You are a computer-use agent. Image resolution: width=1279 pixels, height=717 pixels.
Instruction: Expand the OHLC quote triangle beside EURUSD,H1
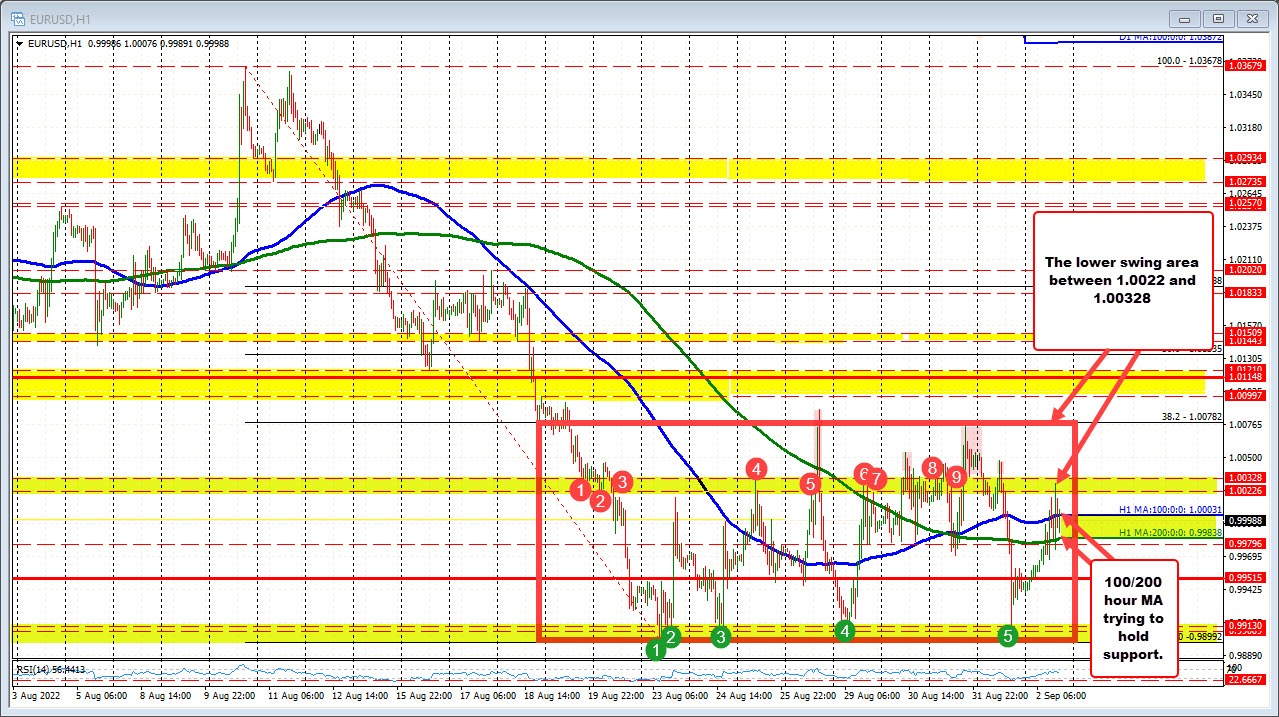[19, 43]
